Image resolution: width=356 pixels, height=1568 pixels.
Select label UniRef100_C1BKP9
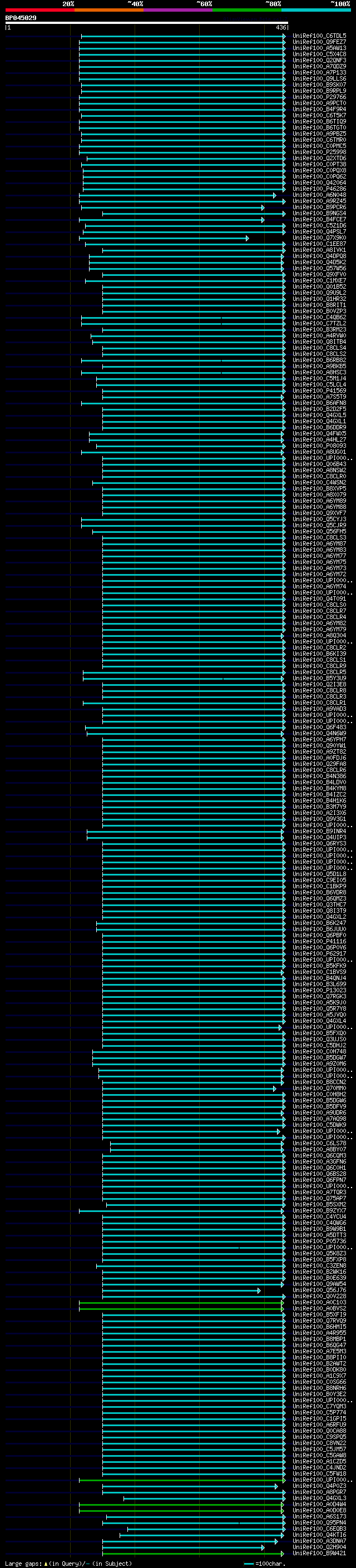pos(319,886)
